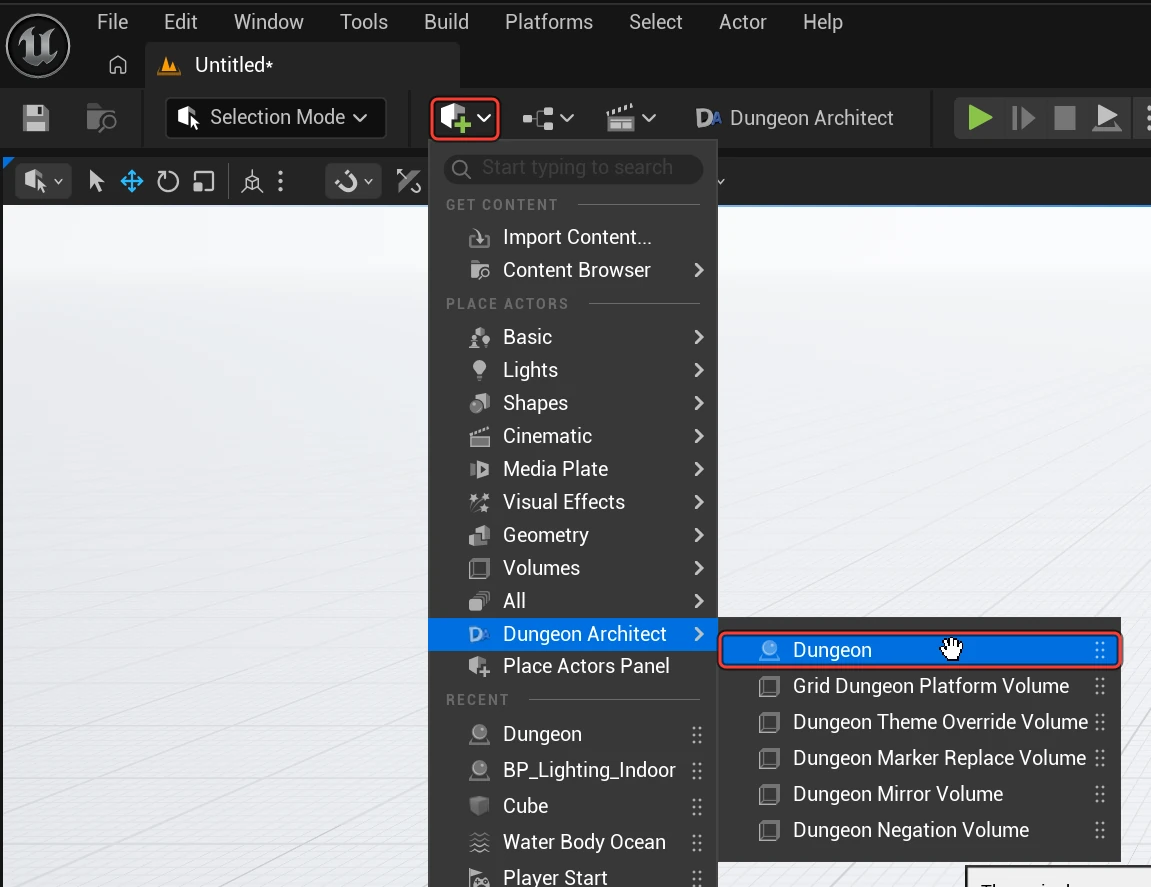Open the blueprints dropdown in the toolbar
This screenshot has height=887, width=1151.
(548, 117)
